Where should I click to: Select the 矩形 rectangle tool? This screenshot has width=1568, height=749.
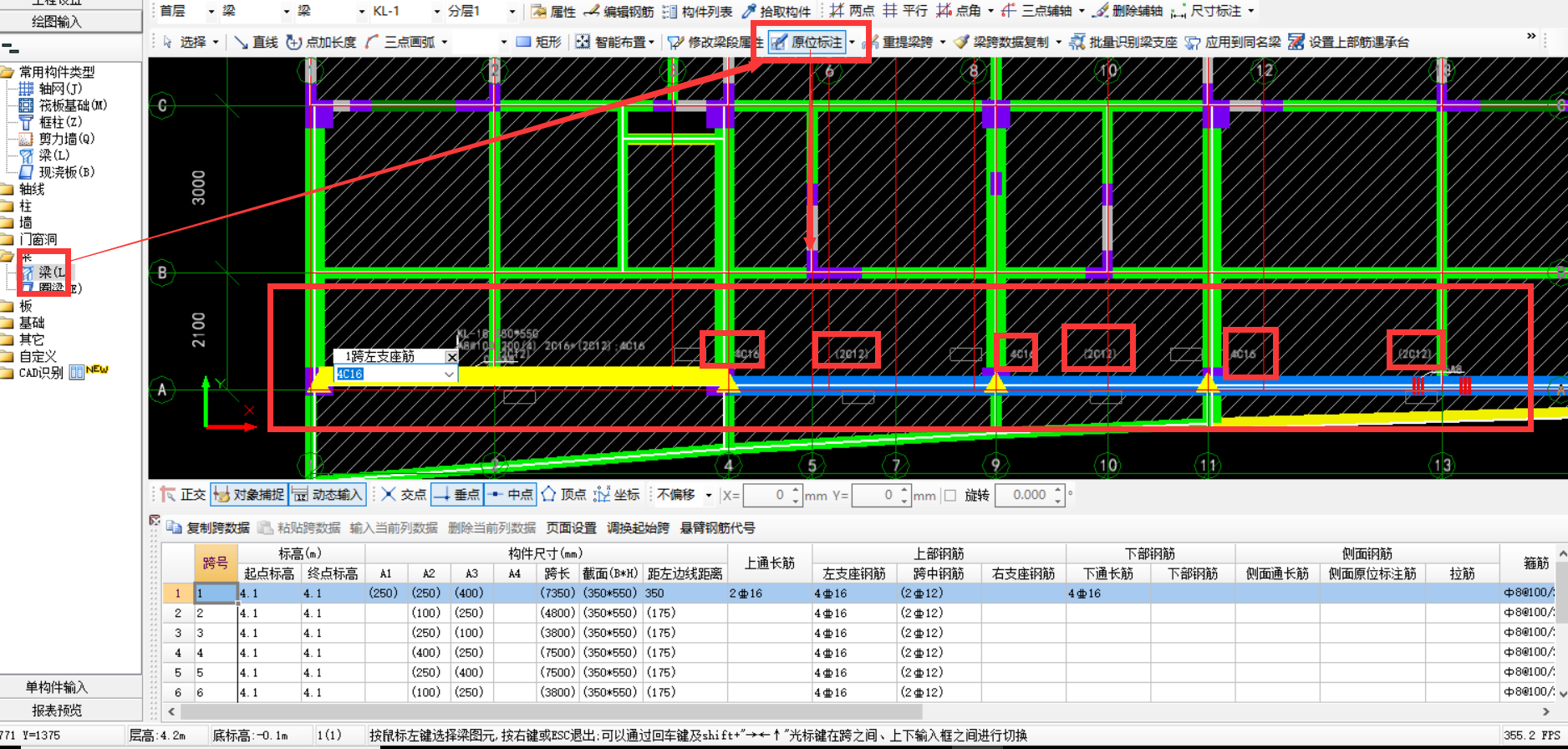tap(538, 42)
